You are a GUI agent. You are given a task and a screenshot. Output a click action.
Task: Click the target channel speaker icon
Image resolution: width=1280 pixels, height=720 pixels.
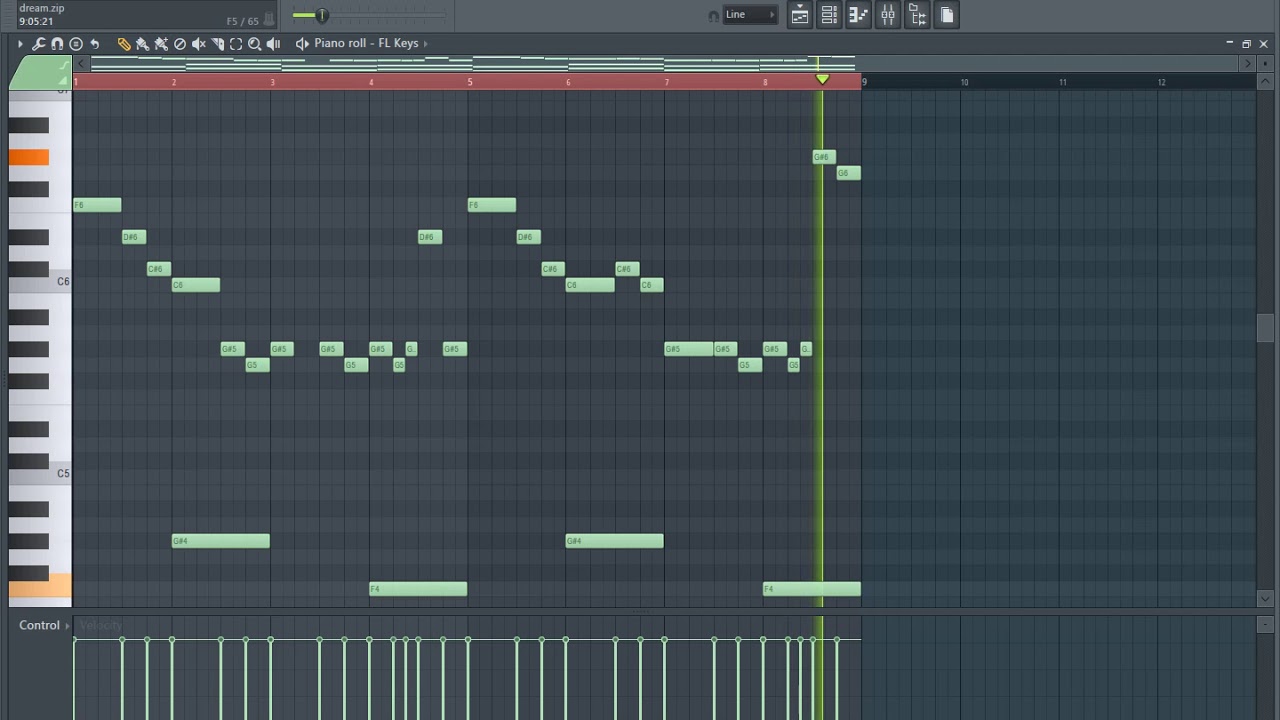pyautogui.click(x=302, y=44)
